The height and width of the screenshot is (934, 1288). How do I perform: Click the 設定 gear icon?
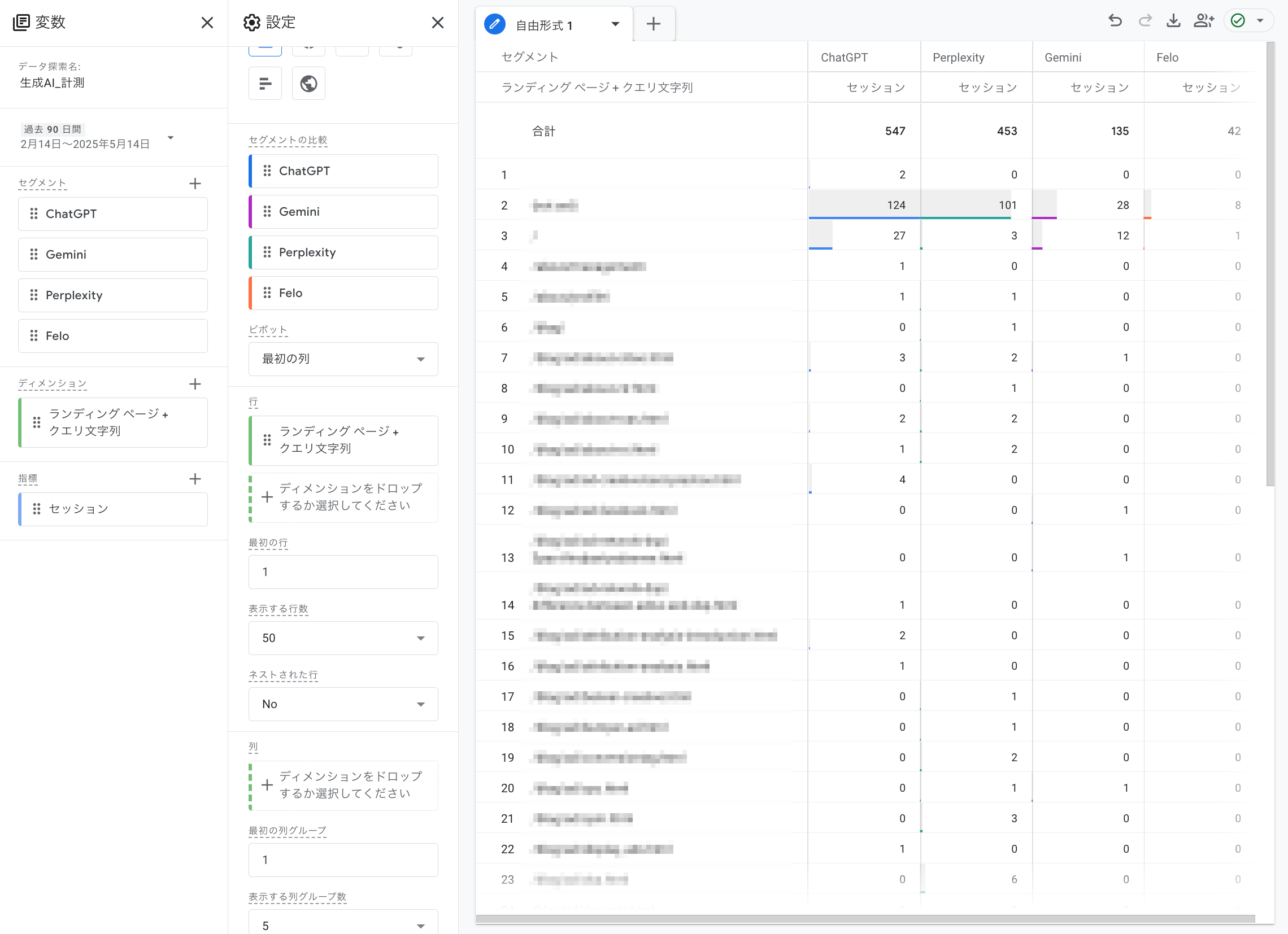pyautogui.click(x=251, y=23)
